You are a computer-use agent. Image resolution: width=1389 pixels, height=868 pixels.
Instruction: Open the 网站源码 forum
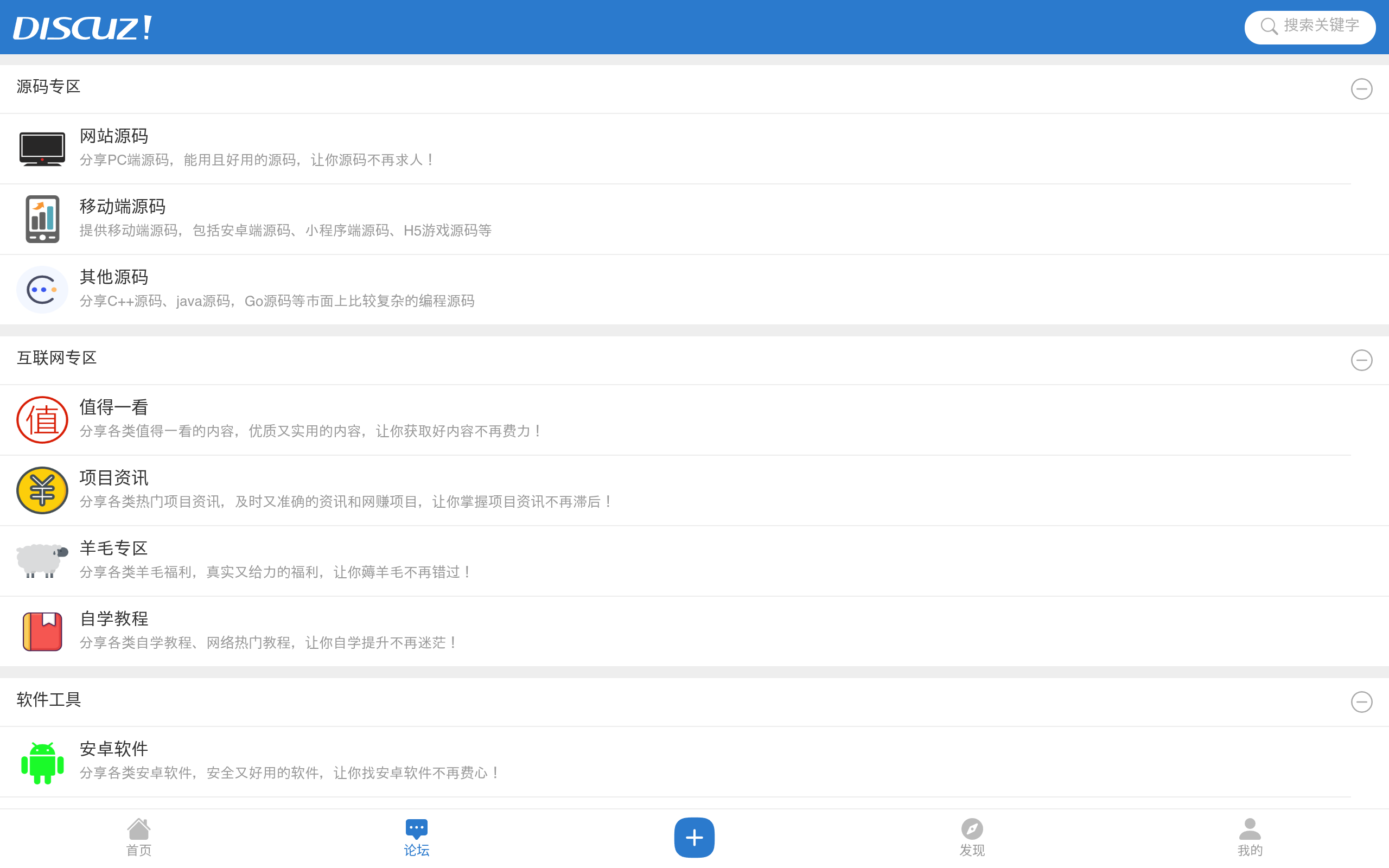694,149
